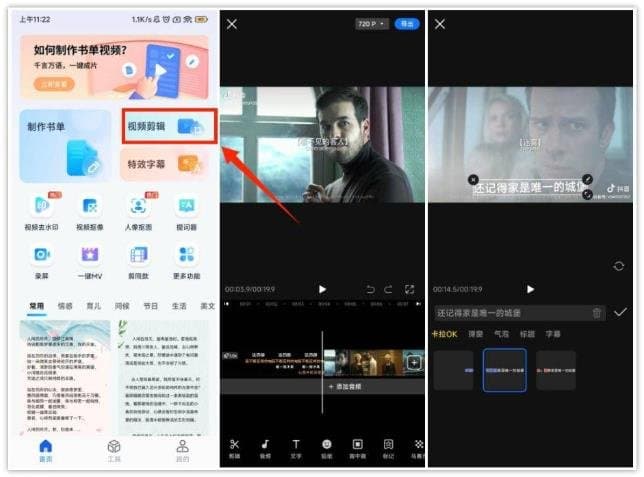Image resolution: width=644 pixels, height=477 pixels.
Task: Enter fullscreen preview in the editor
Action: [x=409, y=289]
